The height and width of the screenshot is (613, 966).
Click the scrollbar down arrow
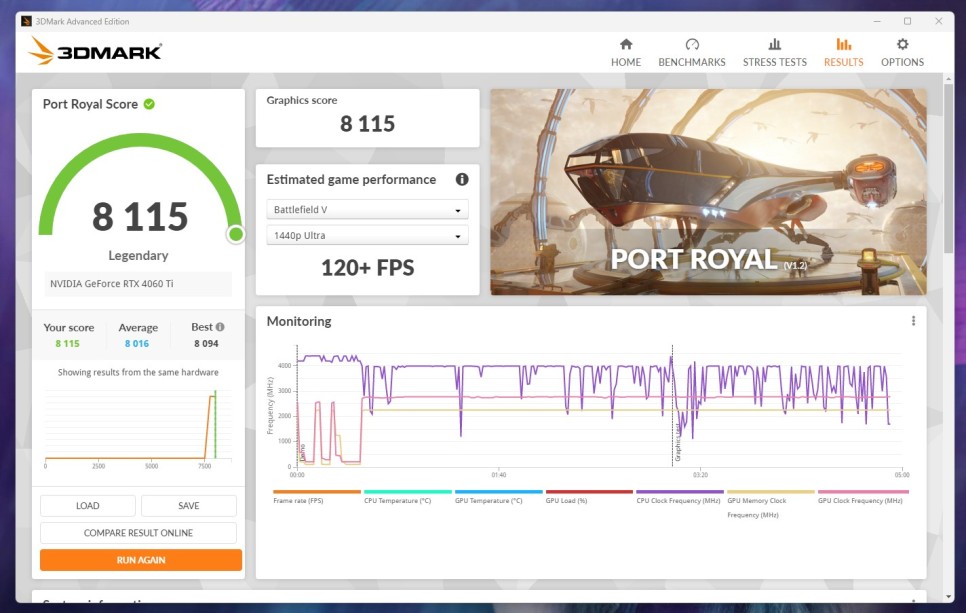[x=948, y=597]
